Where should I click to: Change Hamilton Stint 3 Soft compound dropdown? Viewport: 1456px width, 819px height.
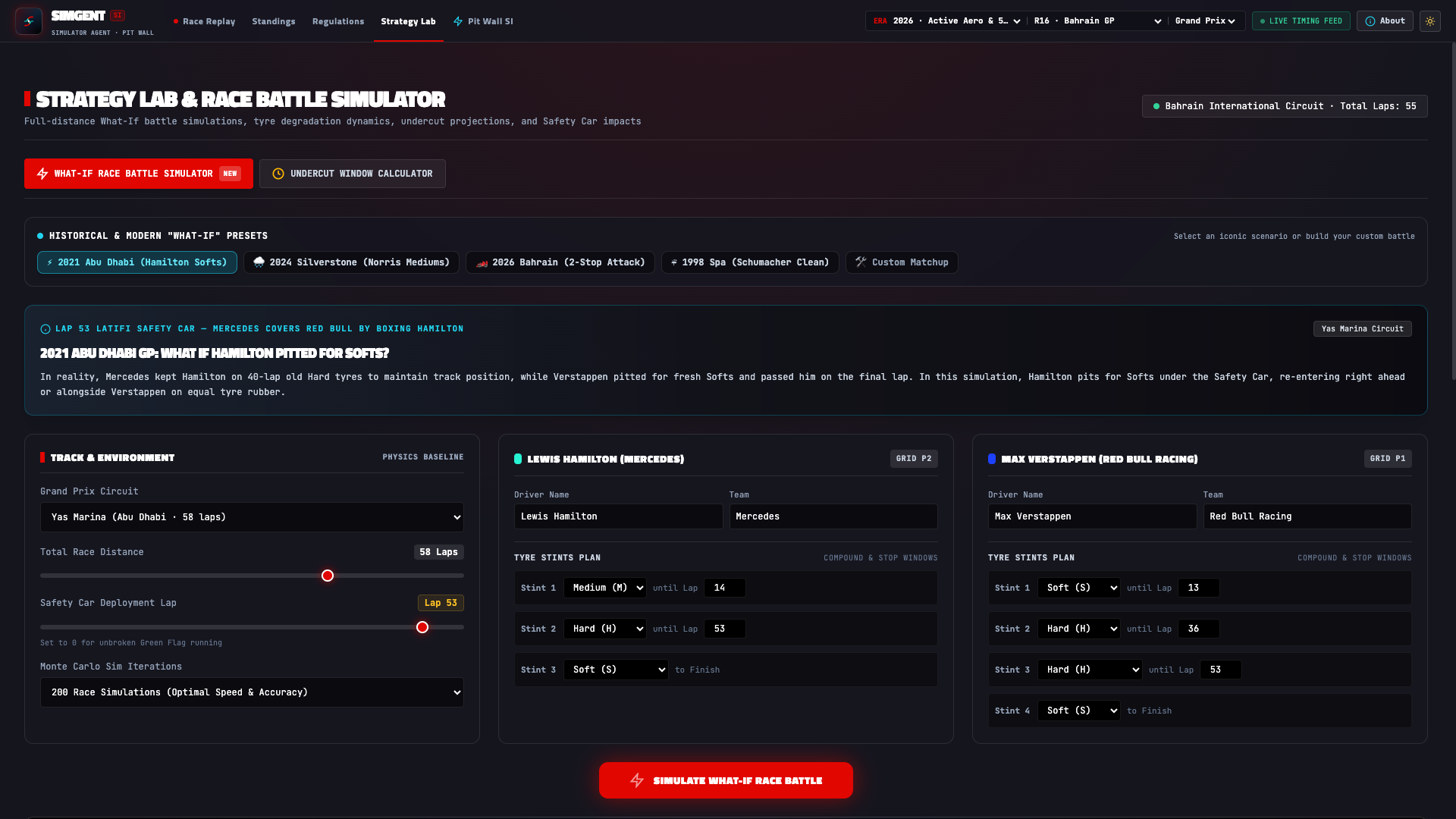[616, 670]
